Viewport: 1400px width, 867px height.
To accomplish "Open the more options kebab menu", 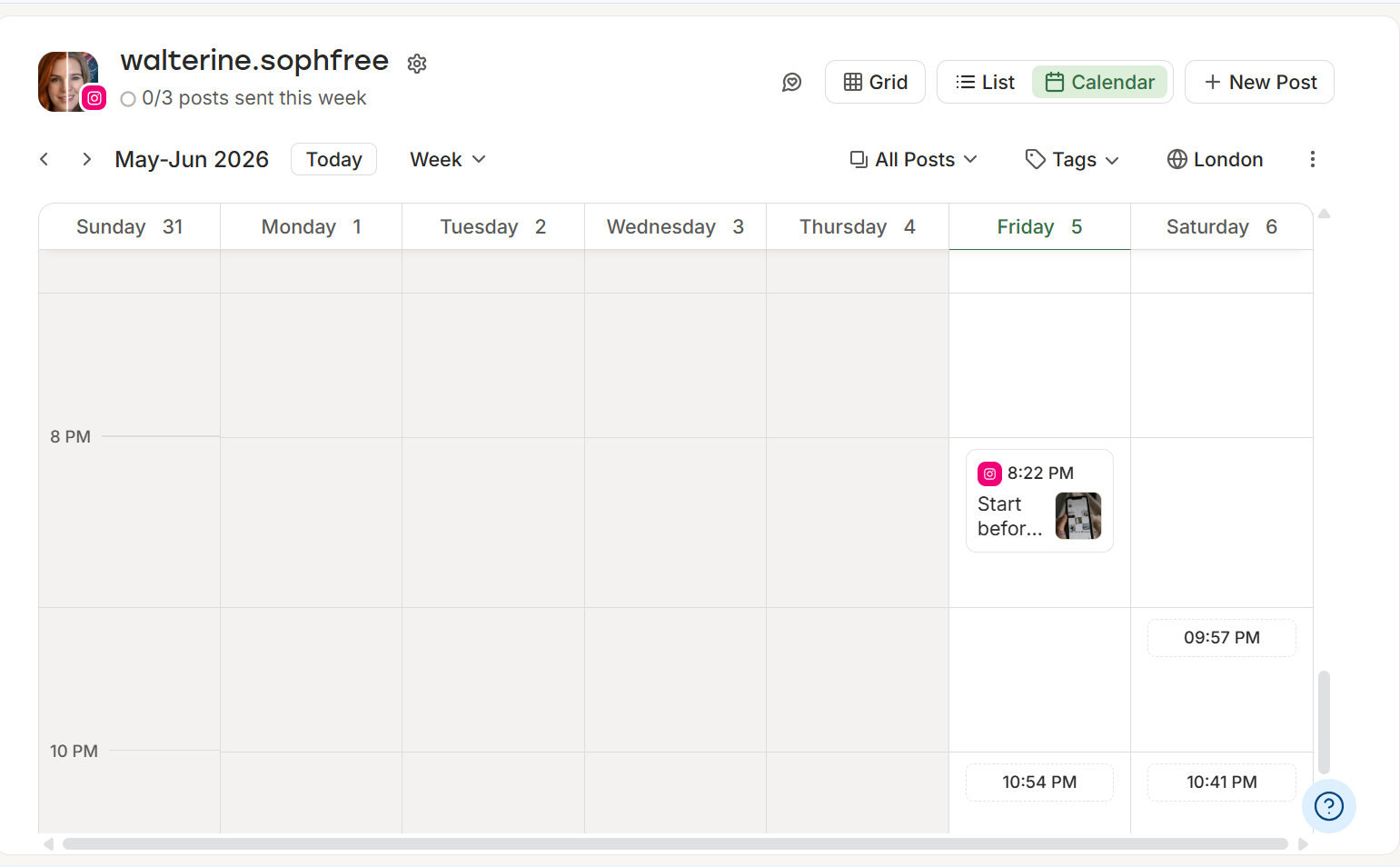I will tap(1313, 159).
